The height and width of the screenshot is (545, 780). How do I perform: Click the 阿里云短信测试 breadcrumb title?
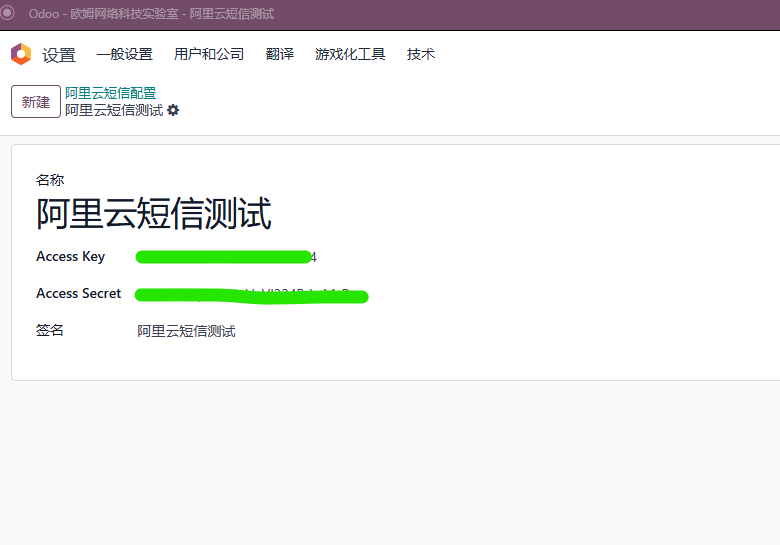point(114,110)
